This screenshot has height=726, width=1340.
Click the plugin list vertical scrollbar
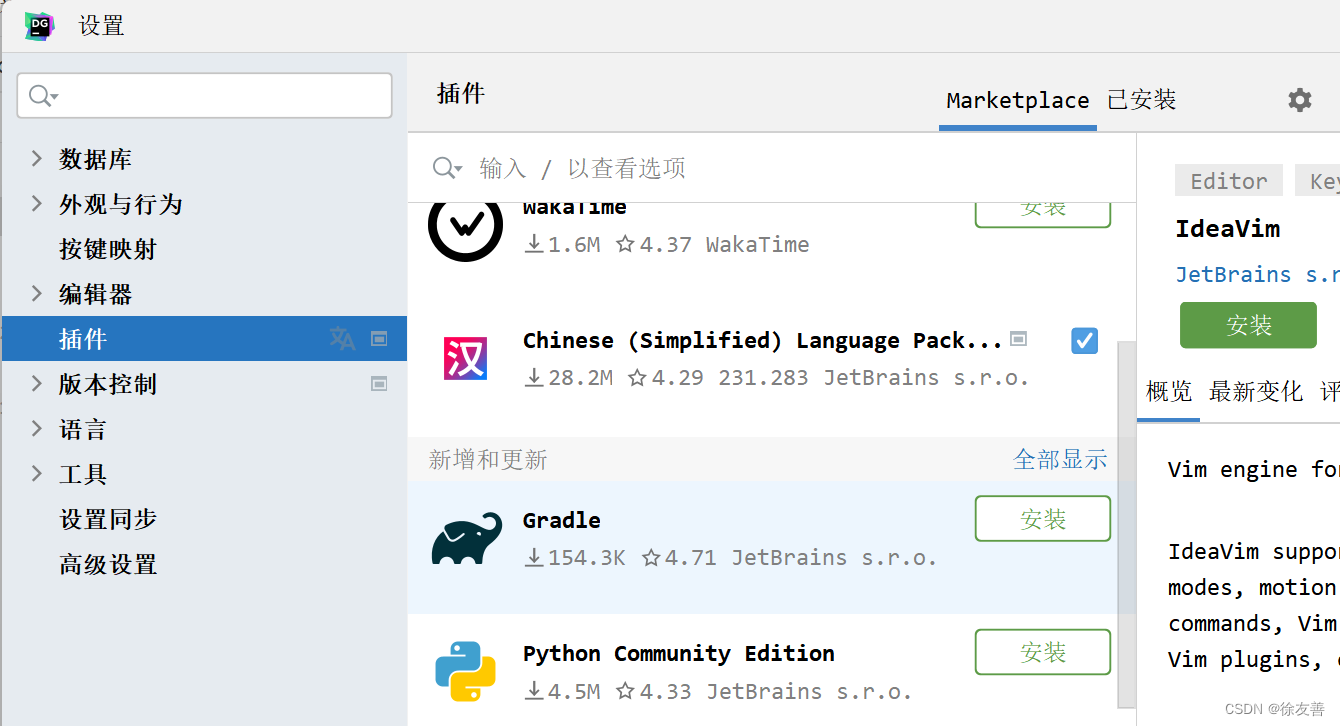click(x=1126, y=523)
